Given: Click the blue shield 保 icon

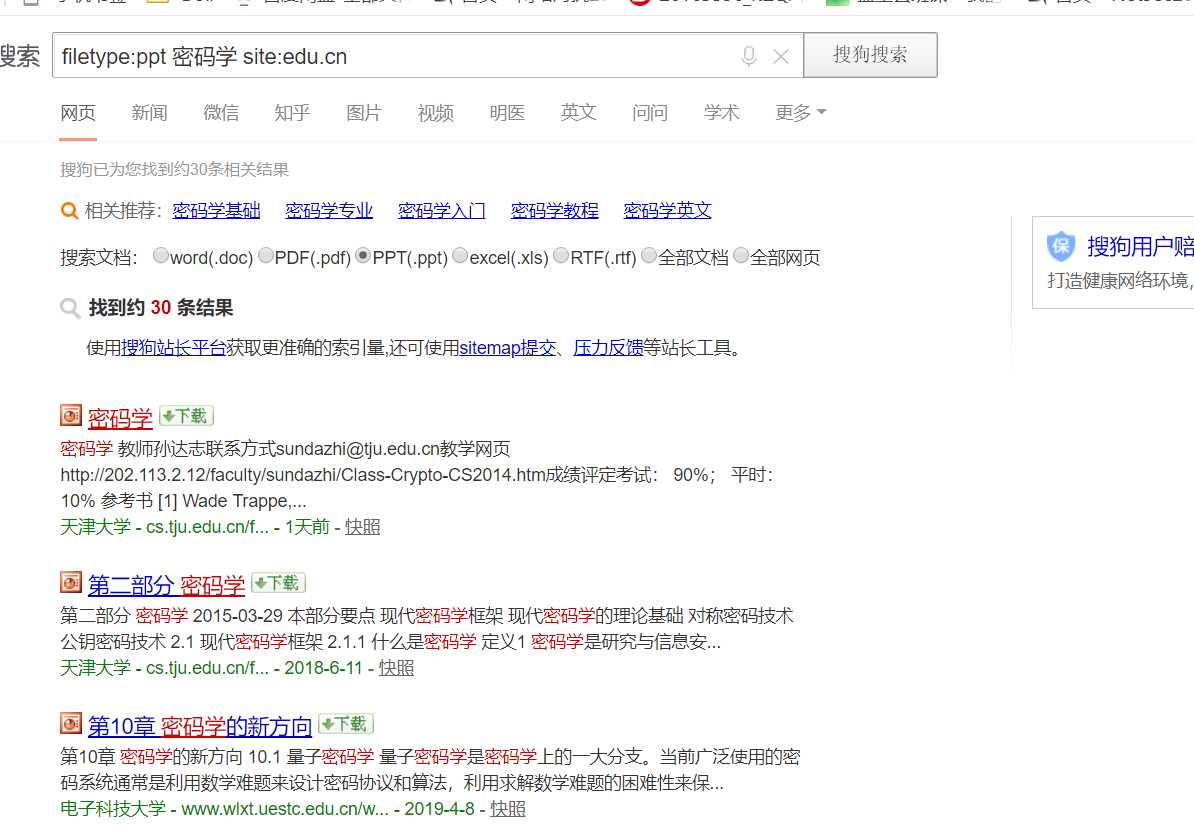Looking at the screenshot, I should pyautogui.click(x=1061, y=246).
